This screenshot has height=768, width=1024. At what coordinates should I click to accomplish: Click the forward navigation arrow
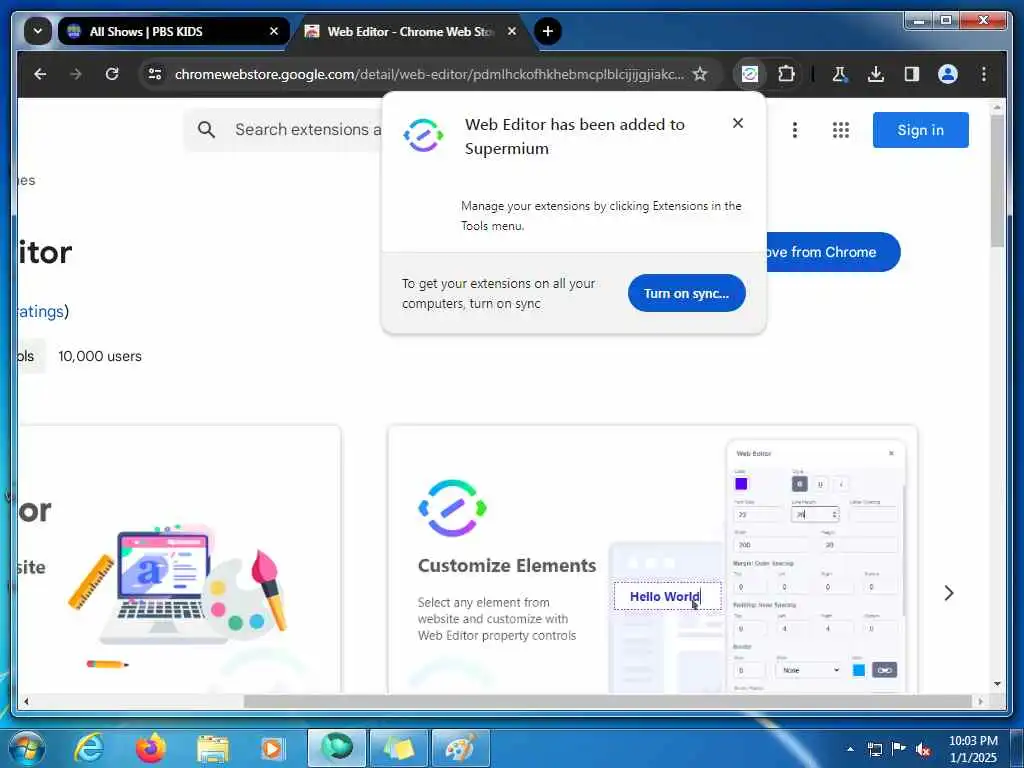76,74
